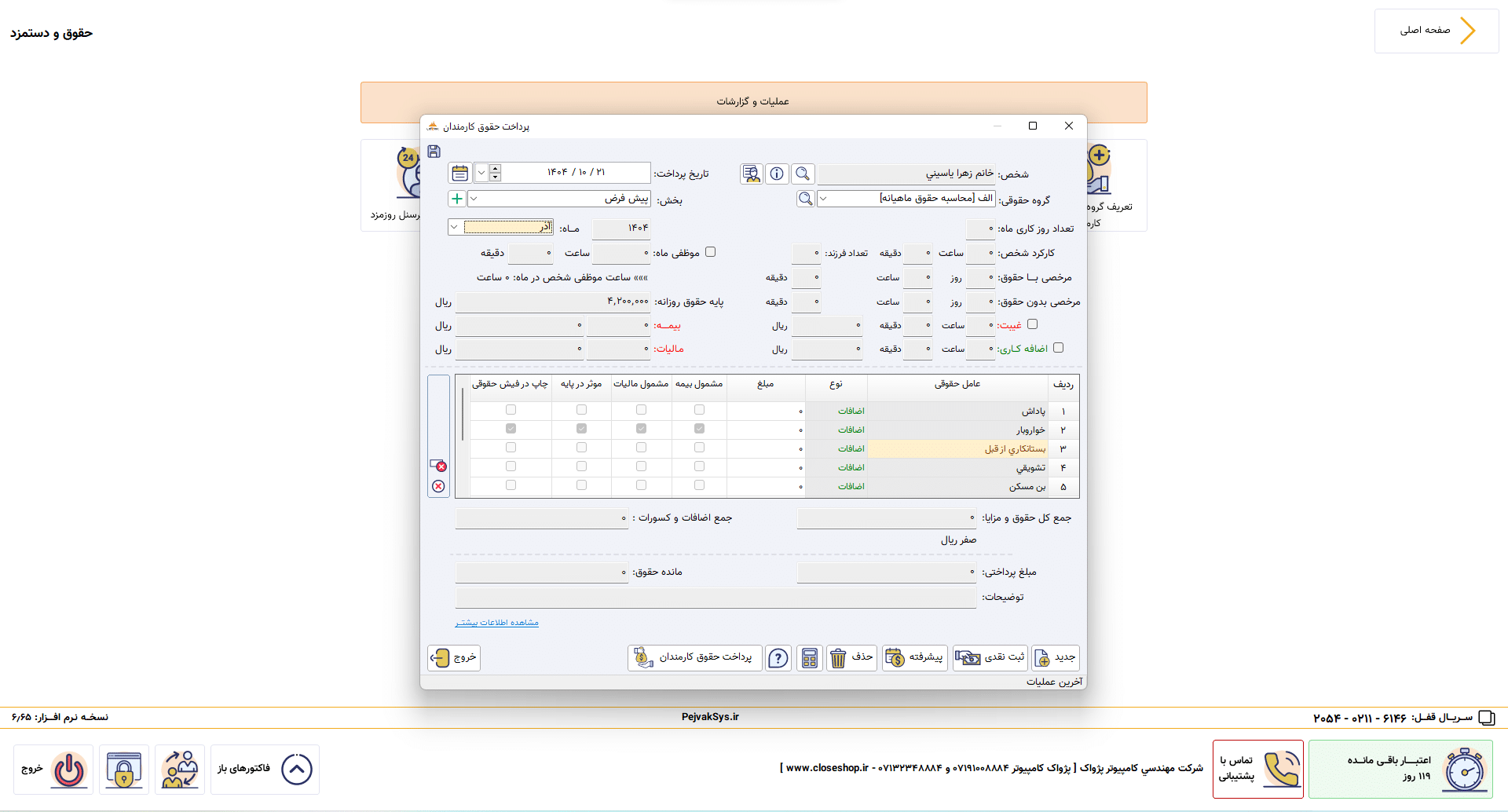1508x812 pixels.
Task: Toggle مشمول مالیات checkbox in خواروبار row
Action: pyautogui.click(x=641, y=429)
